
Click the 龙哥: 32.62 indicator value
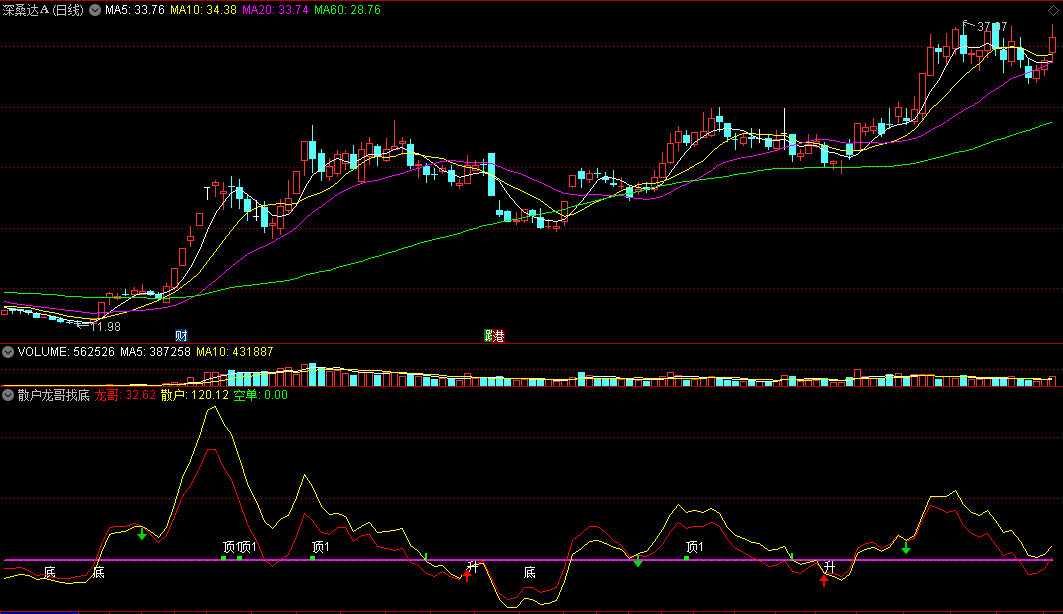point(125,395)
